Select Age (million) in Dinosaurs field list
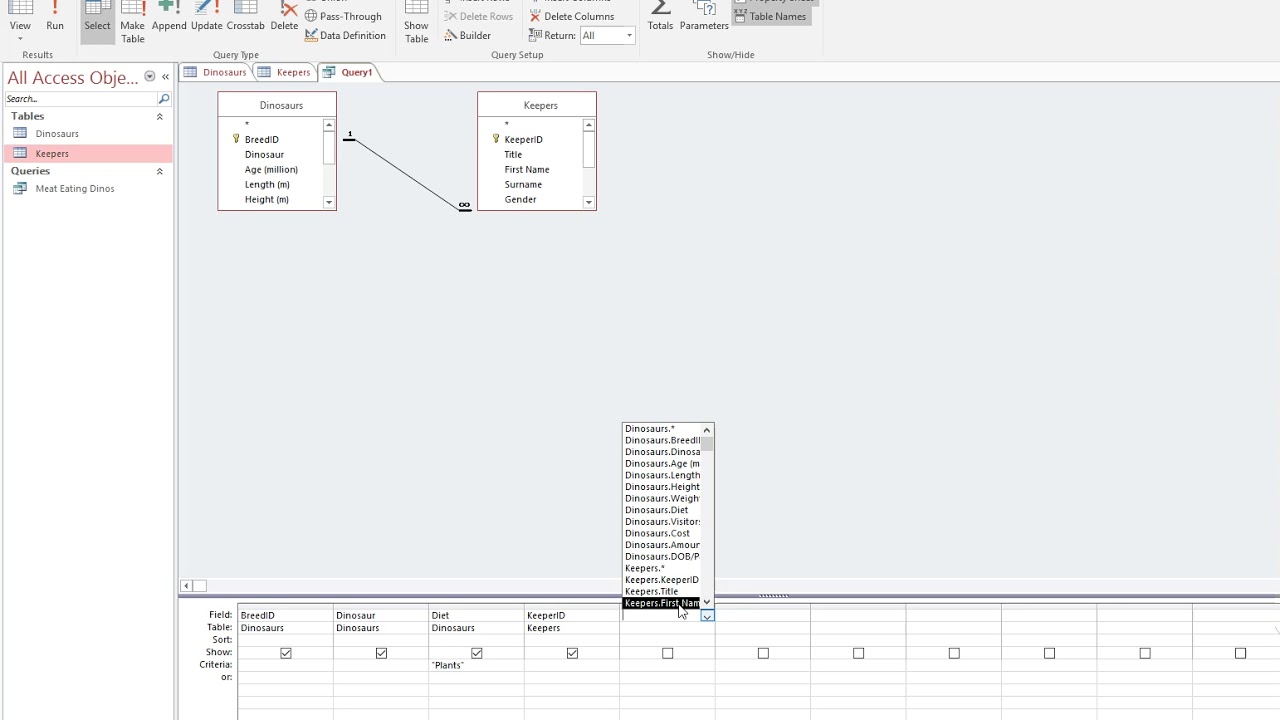The height and width of the screenshot is (720, 1280). [x=271, y=170]
